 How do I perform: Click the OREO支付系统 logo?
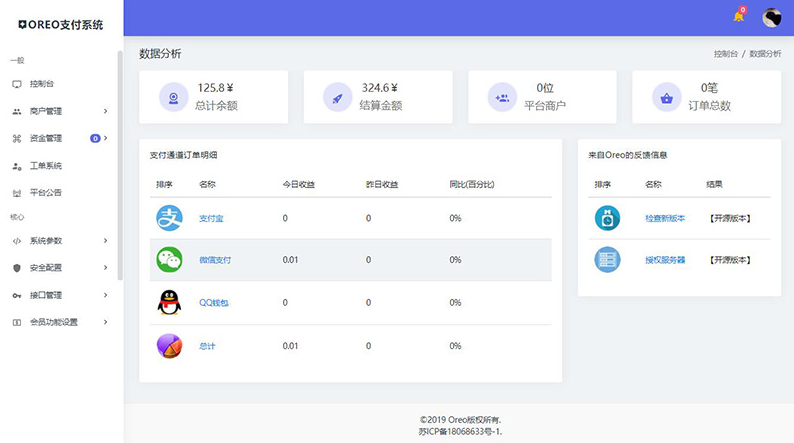click(x=61, y=25)
